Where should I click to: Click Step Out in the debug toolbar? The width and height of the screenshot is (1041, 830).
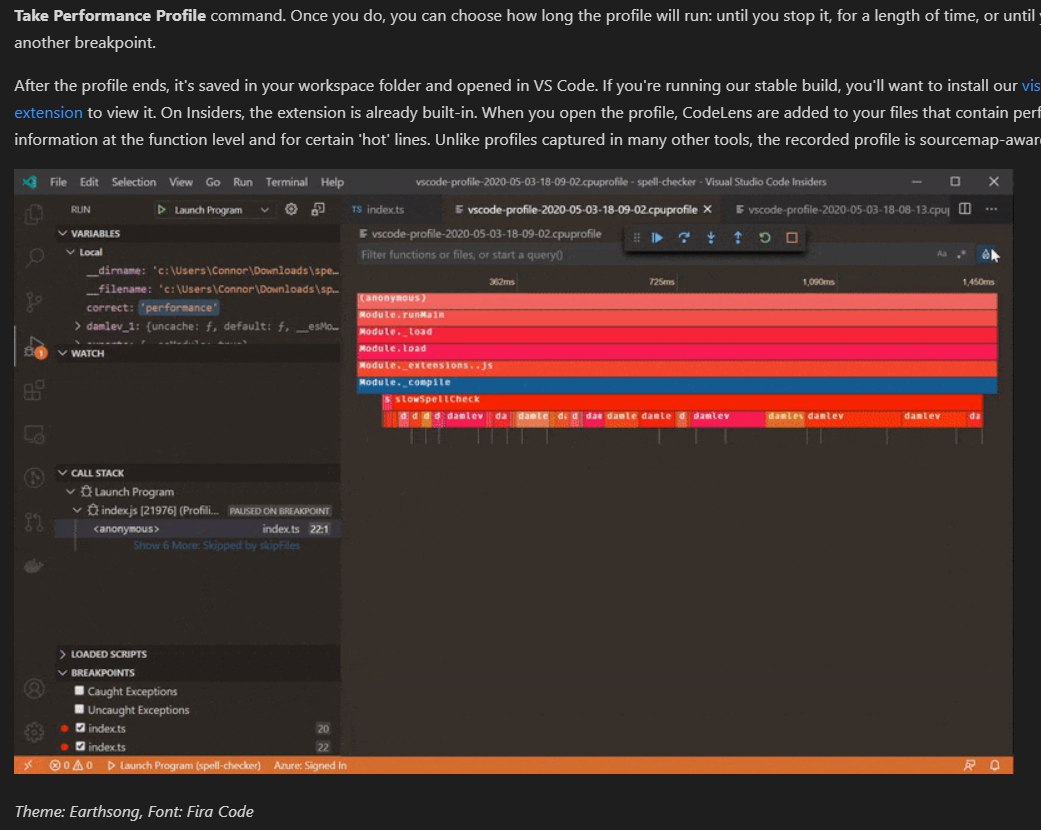click(x=738, y=238)
